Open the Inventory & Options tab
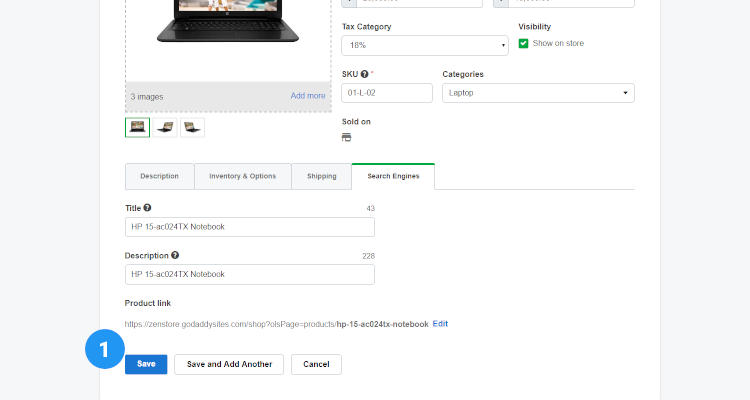This screenshot has height=400, width=750. coord(242,176)
